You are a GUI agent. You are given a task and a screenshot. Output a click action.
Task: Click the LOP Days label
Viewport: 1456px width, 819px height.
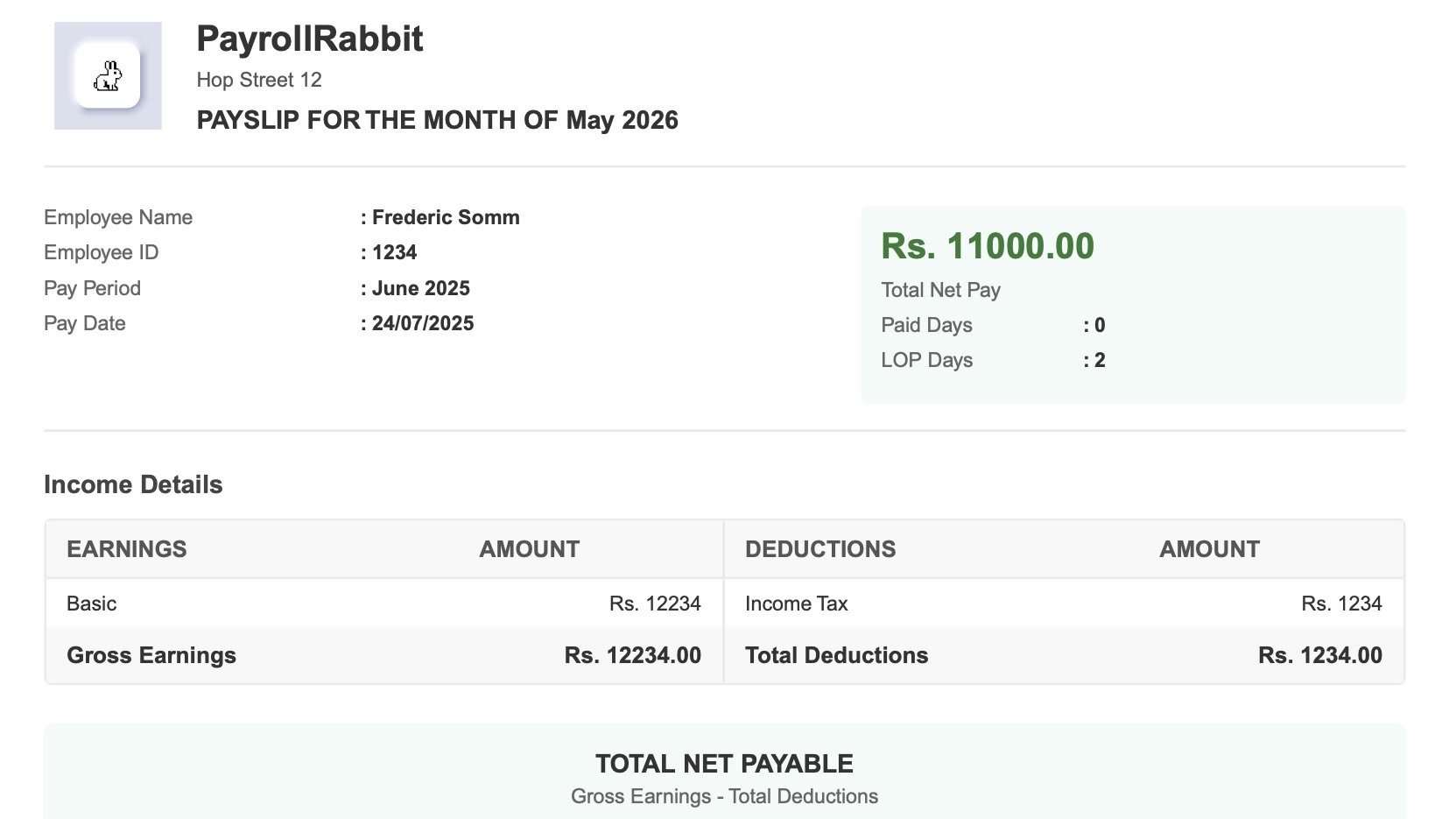click(x=926, y=360)
